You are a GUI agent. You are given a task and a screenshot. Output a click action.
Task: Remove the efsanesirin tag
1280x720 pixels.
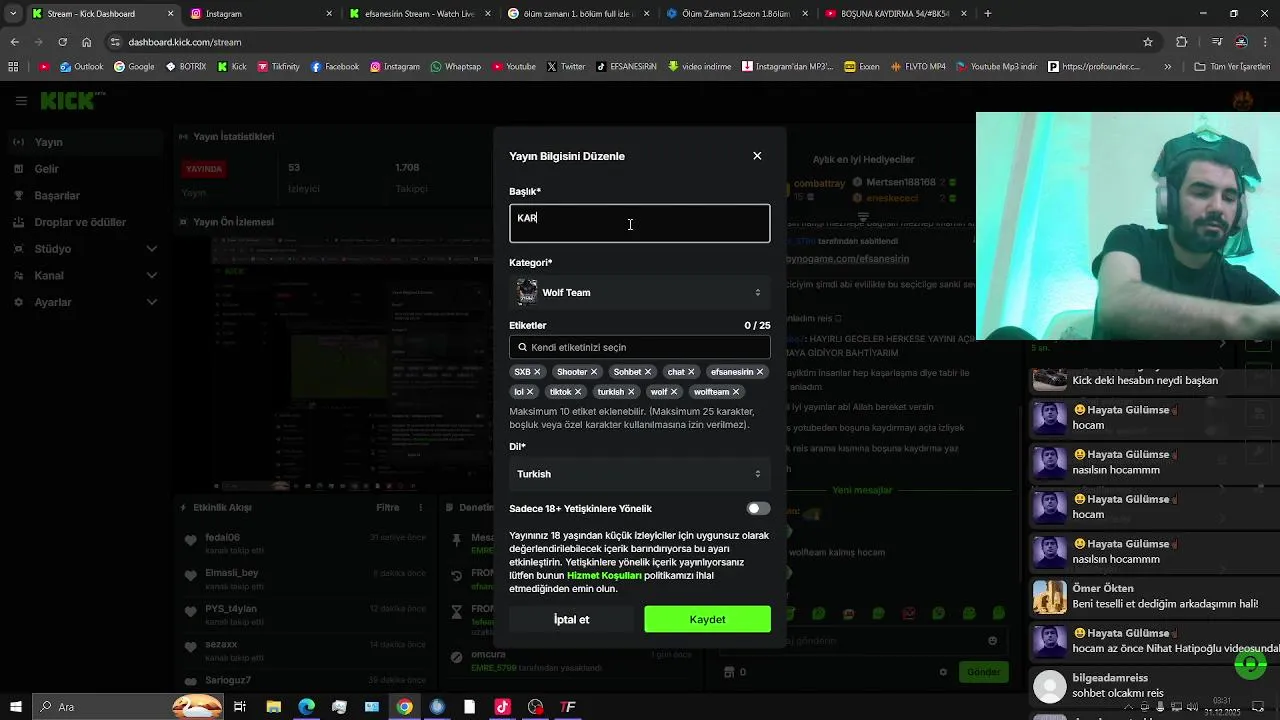point(760,372)
